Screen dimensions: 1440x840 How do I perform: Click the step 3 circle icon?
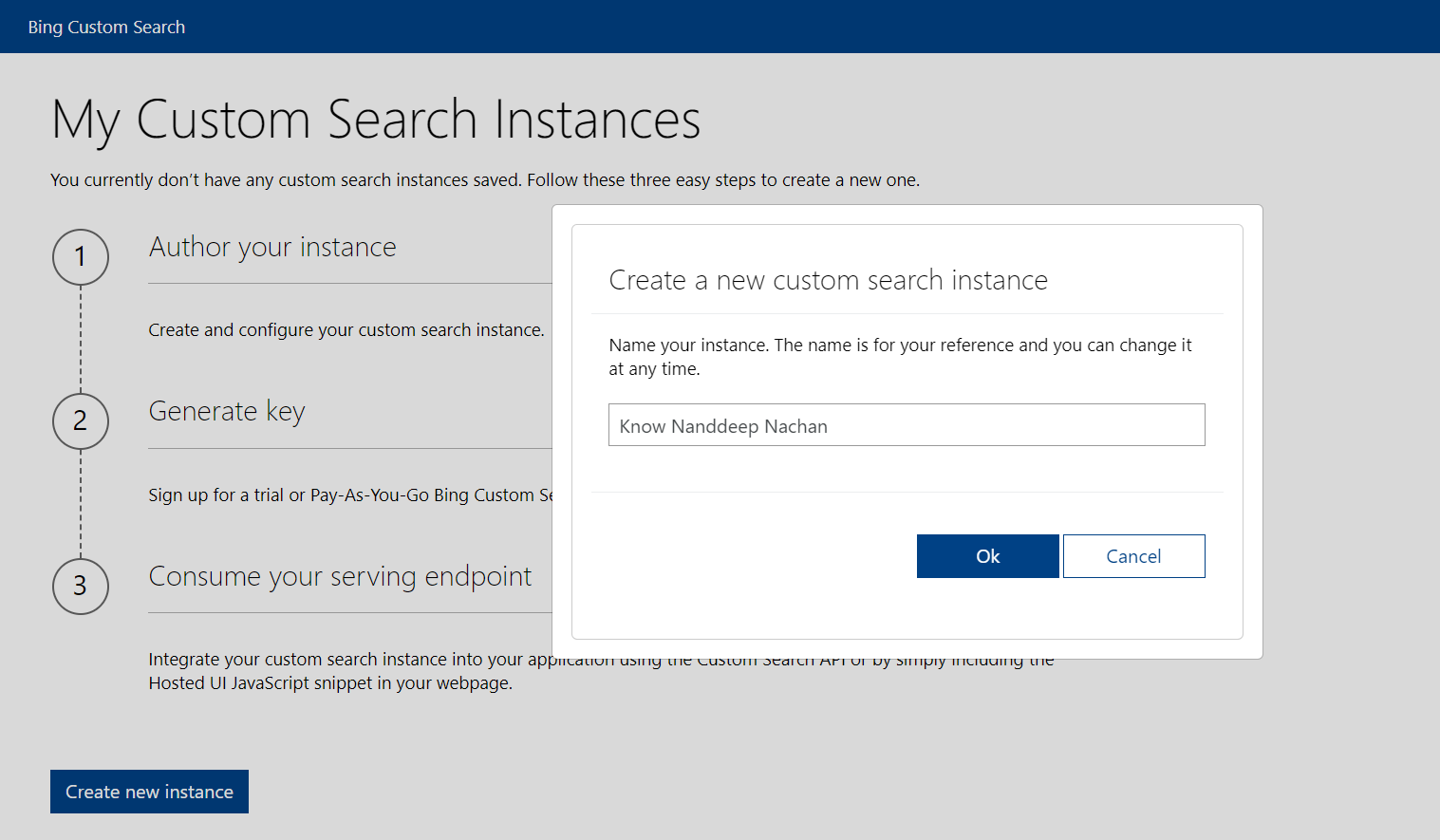coord(81,586)
